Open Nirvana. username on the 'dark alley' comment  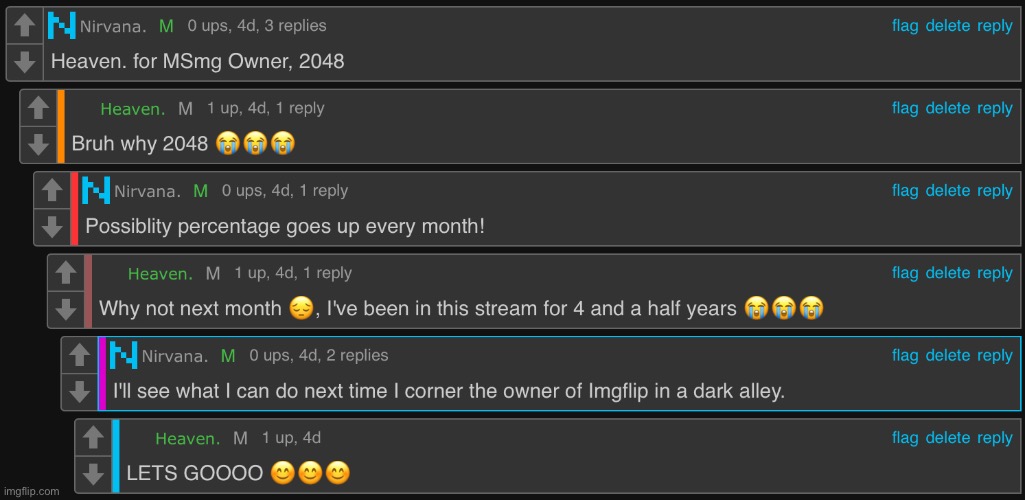click(x=175, y=356)
